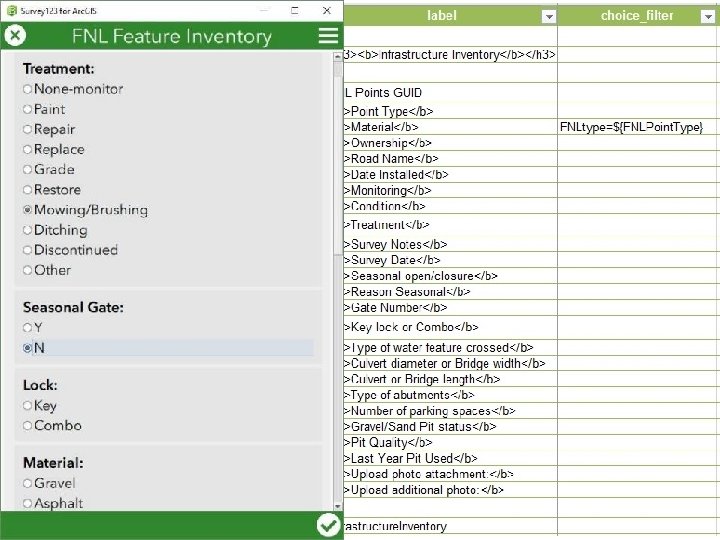Select the Survey Date label cell
This screenshot has height=540, width=720.
click(450, 260)
